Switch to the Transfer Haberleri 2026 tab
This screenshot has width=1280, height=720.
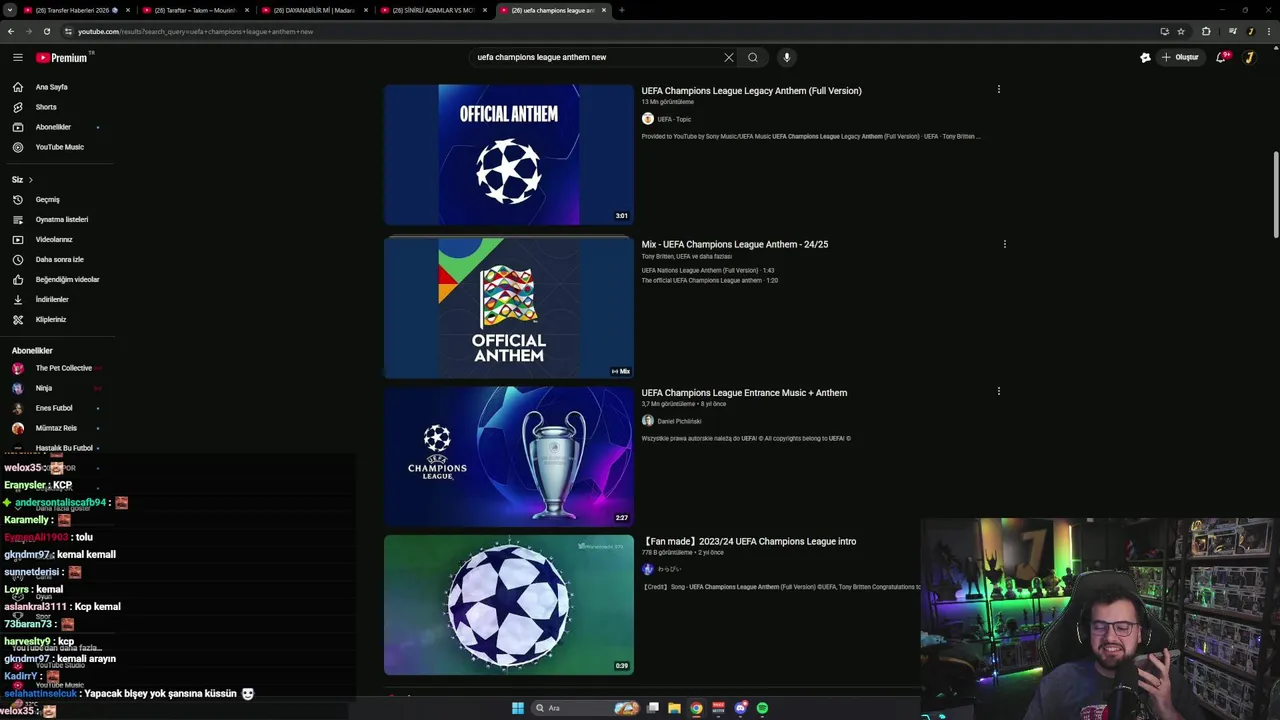(76, 10)
